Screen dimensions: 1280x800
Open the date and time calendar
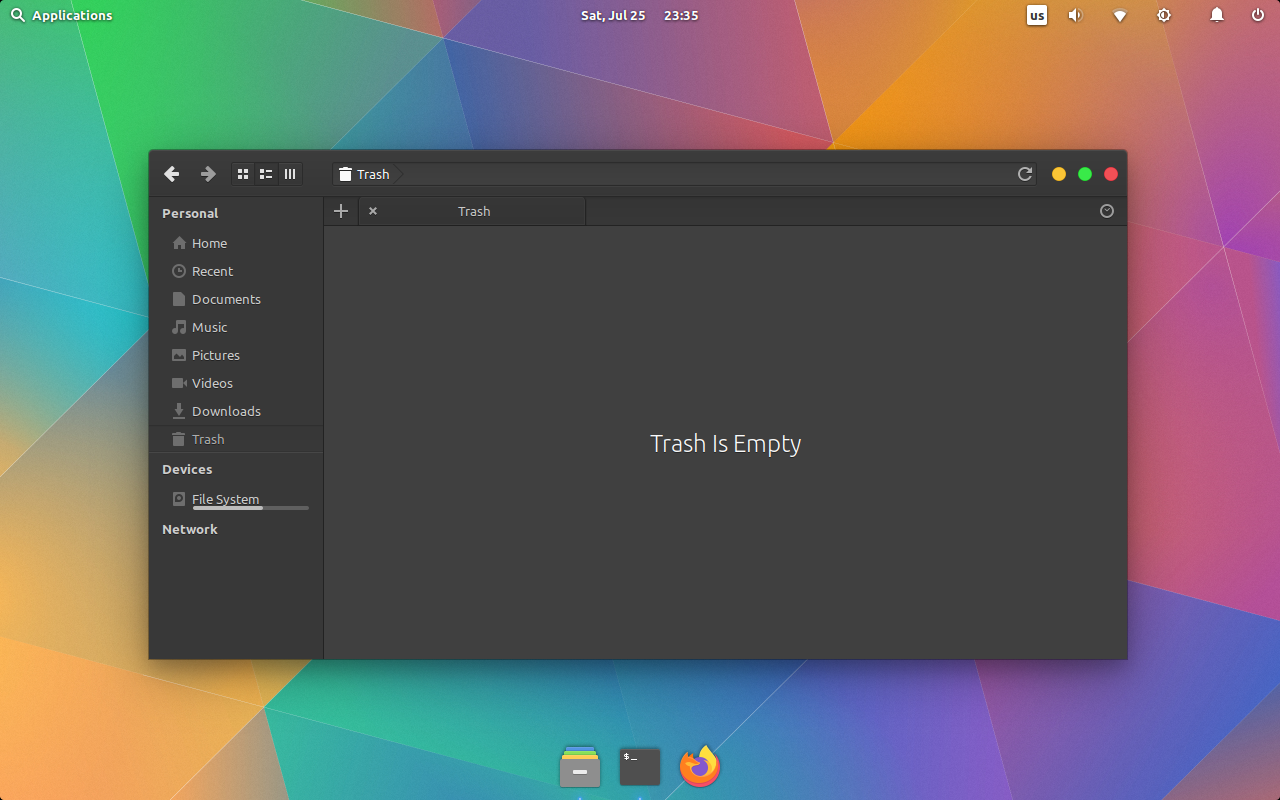(640, 15)
